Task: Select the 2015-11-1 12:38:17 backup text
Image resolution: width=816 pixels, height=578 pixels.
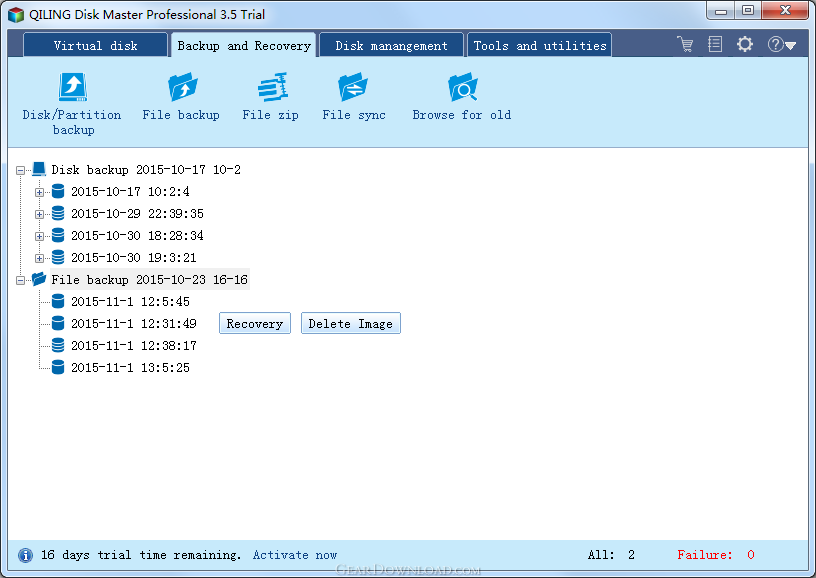Action: pyautogui.click(x=134, y=345)
